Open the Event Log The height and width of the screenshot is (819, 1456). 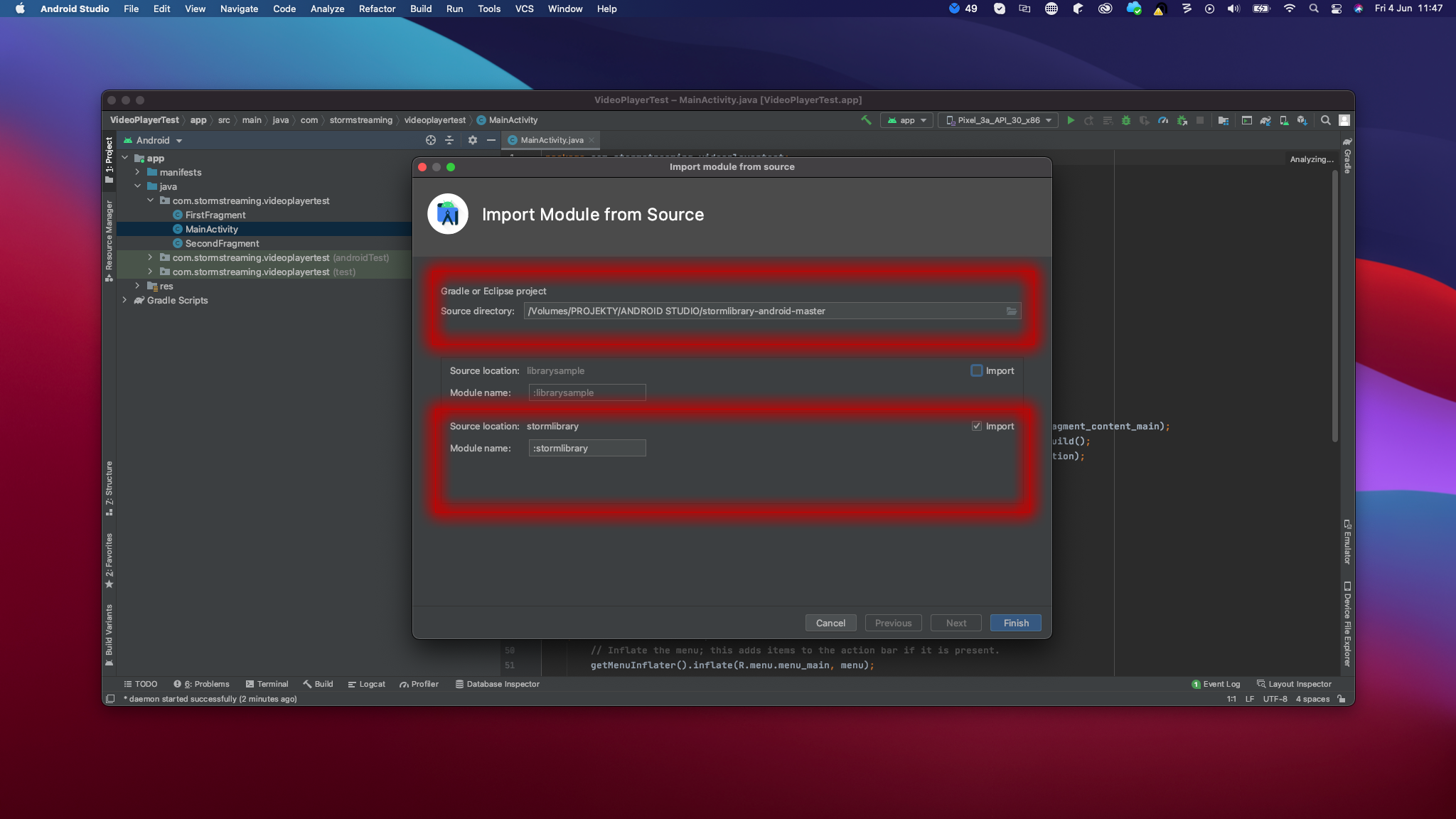point(1216,684)
